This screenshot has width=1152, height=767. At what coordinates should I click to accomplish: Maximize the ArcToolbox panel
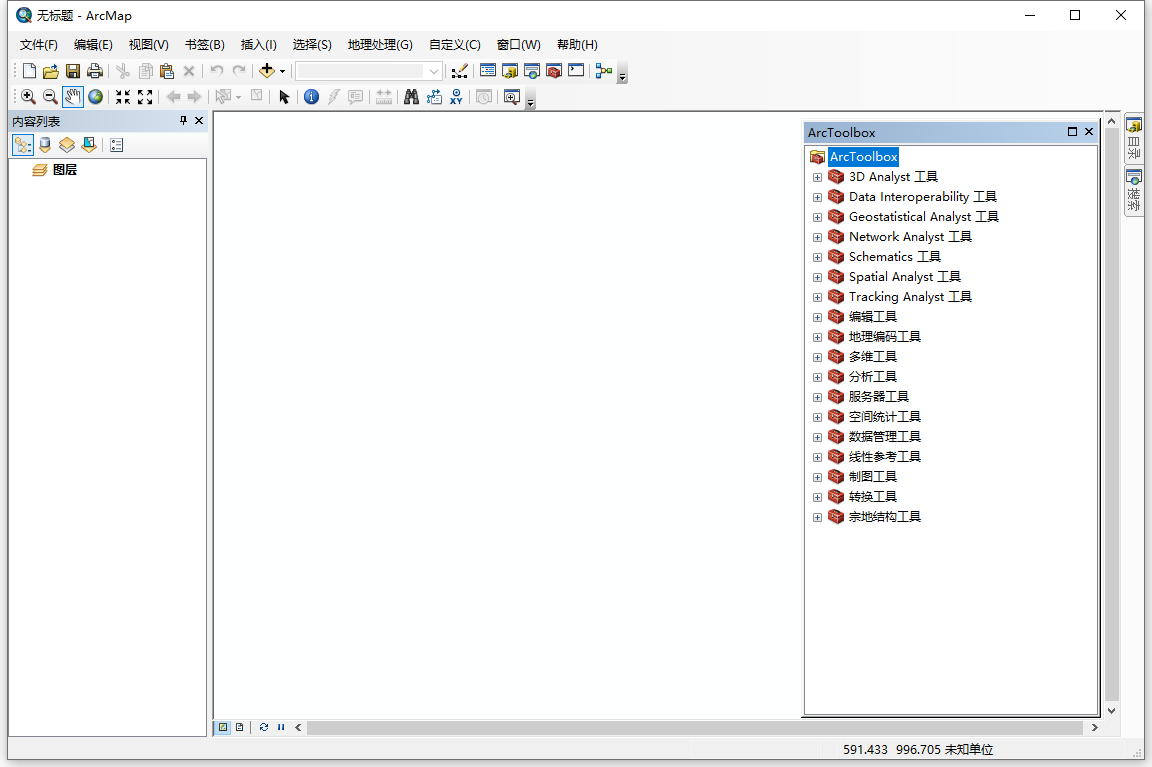(1072, 132)
